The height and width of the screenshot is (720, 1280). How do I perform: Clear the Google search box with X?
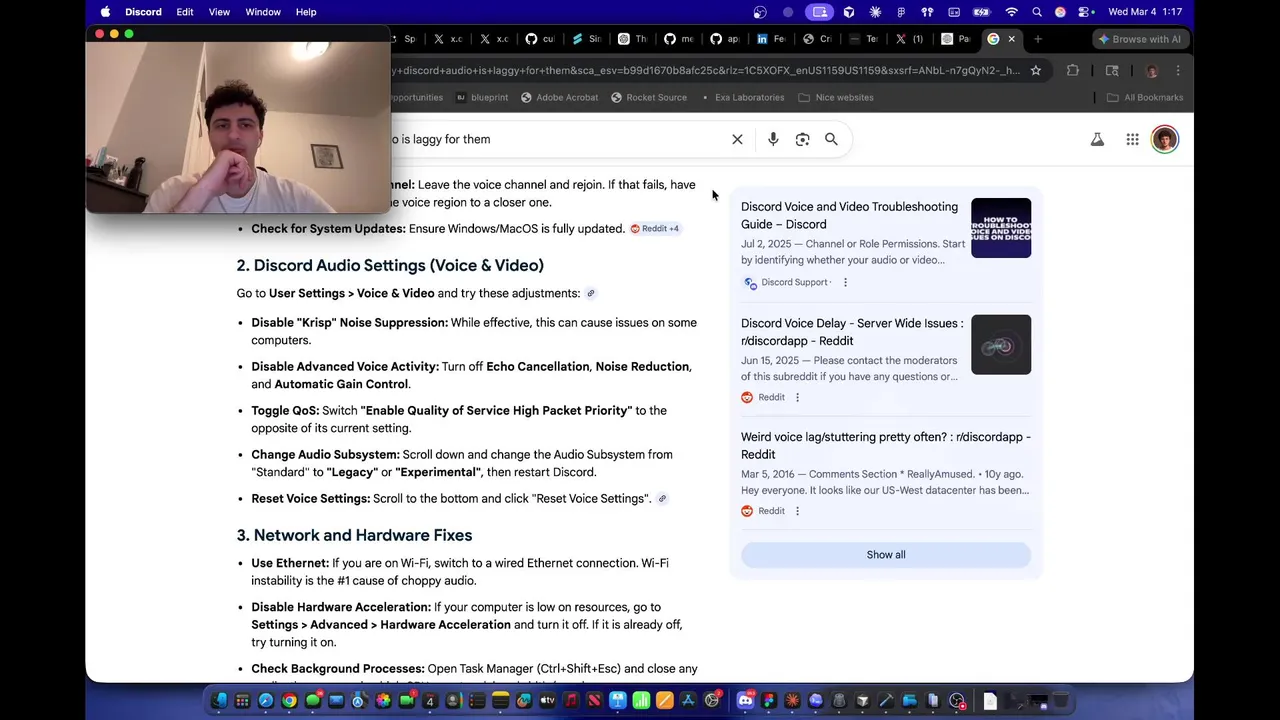737,140
